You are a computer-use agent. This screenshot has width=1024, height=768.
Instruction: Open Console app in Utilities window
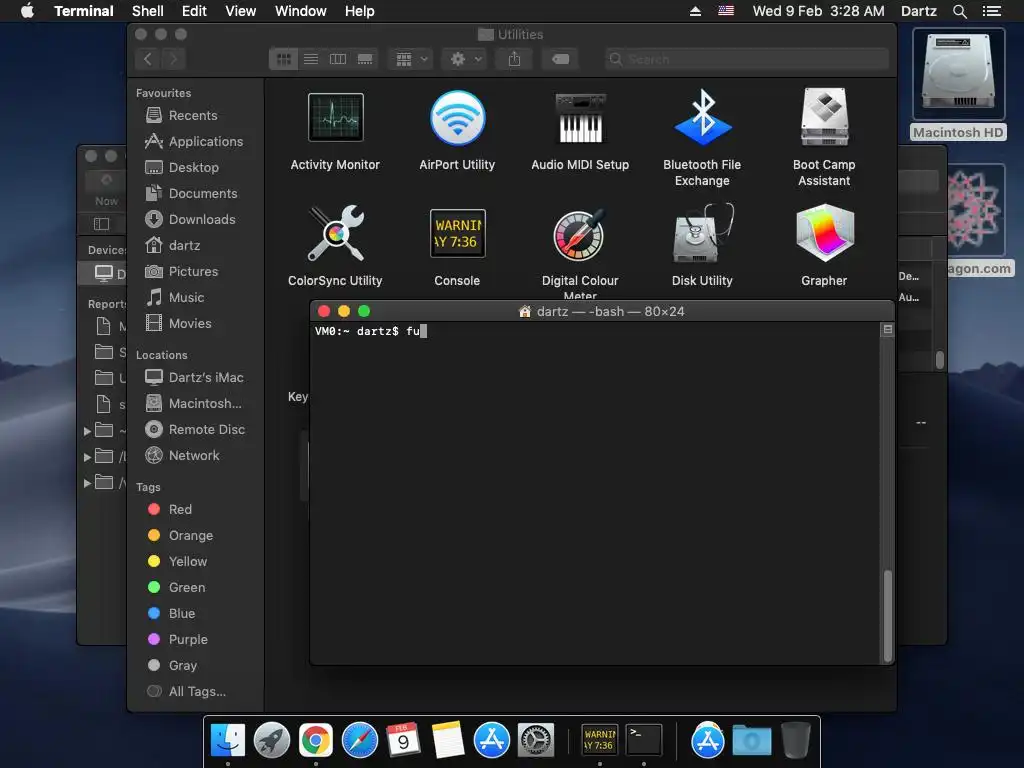(457, 233)
